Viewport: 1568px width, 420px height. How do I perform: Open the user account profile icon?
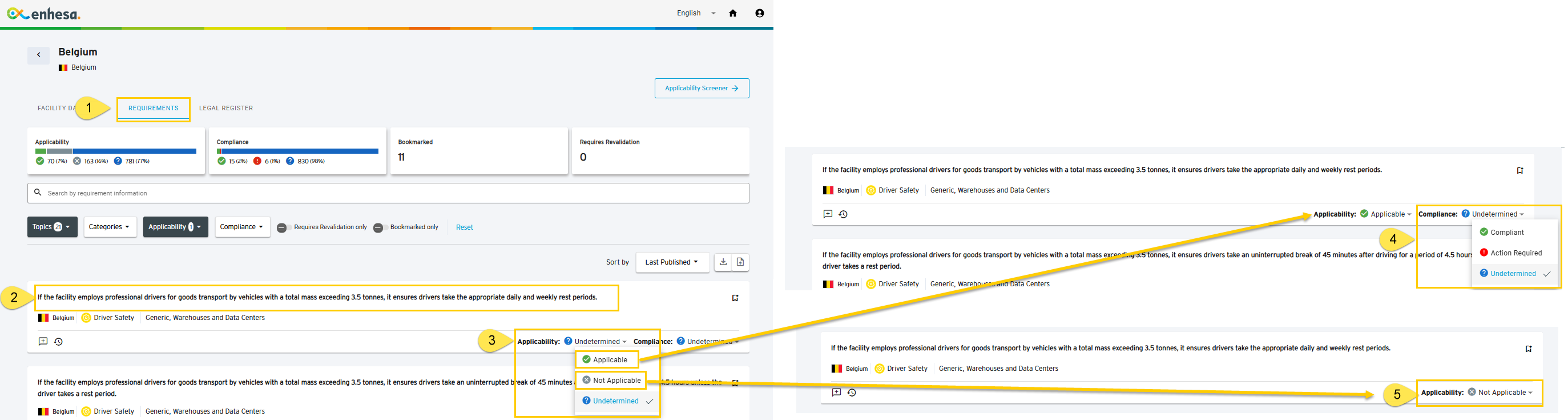coord(759,13)
